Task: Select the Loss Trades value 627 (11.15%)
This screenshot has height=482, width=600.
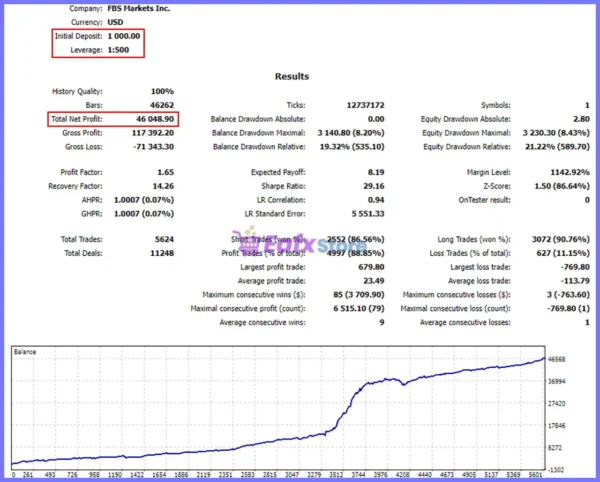Action: click(563, 253)
